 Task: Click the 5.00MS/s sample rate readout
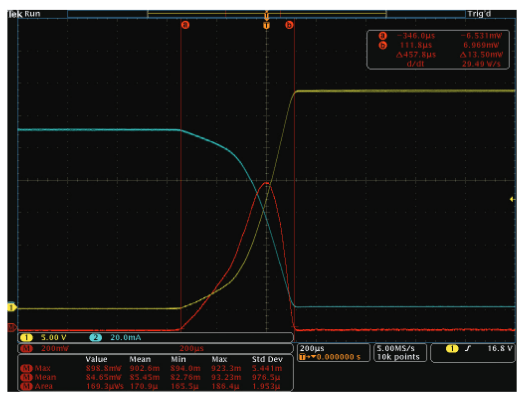click(396, 348)
